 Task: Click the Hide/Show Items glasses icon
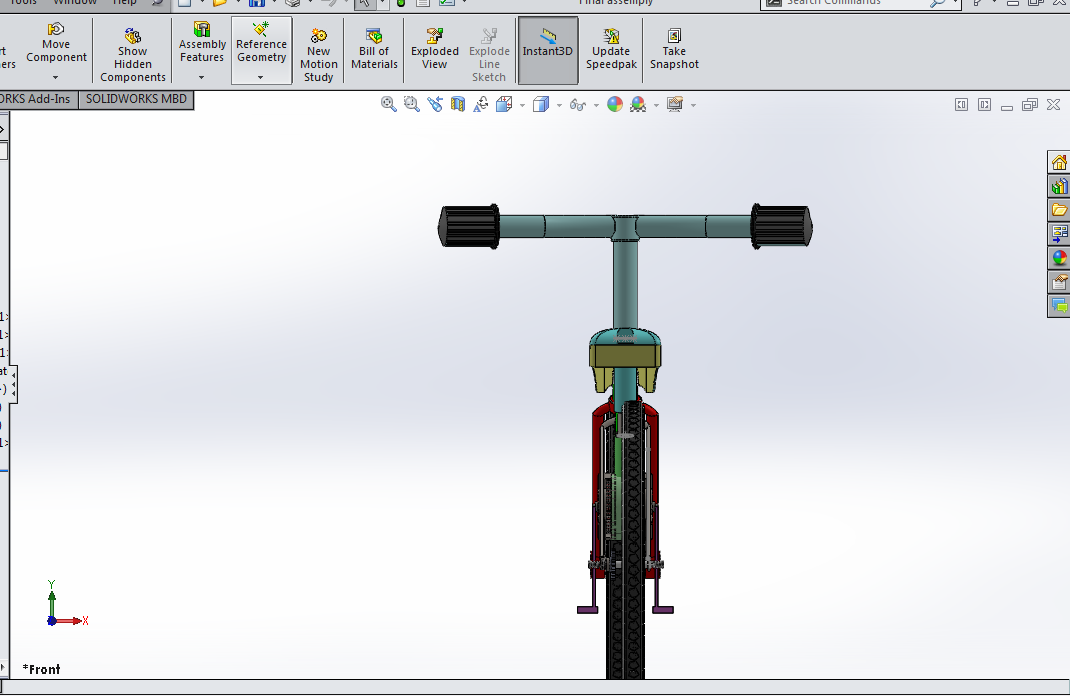[x=578, y=104]
